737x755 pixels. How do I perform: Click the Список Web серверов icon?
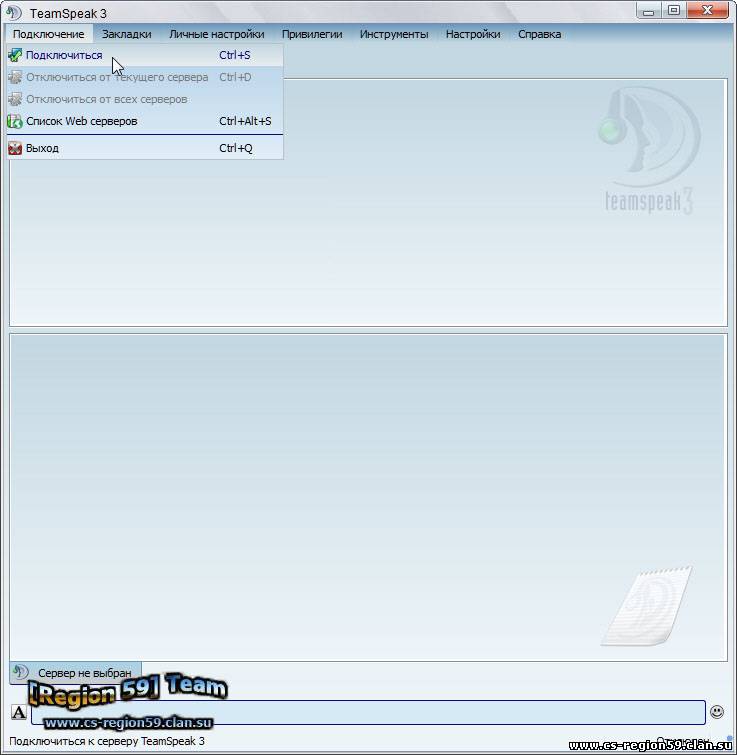coord(15,121)
